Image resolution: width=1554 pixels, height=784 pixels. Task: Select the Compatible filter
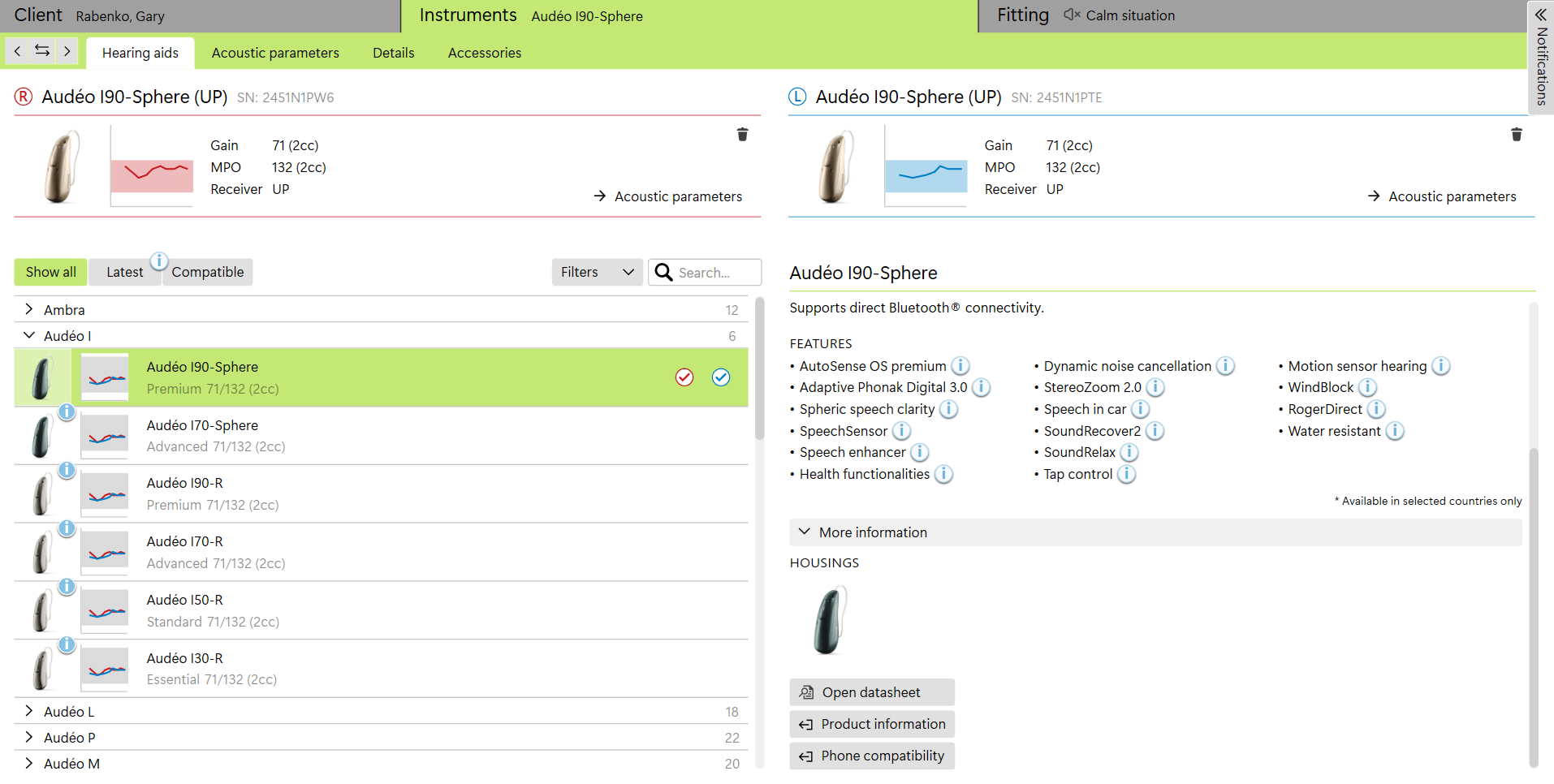point(207,272)
